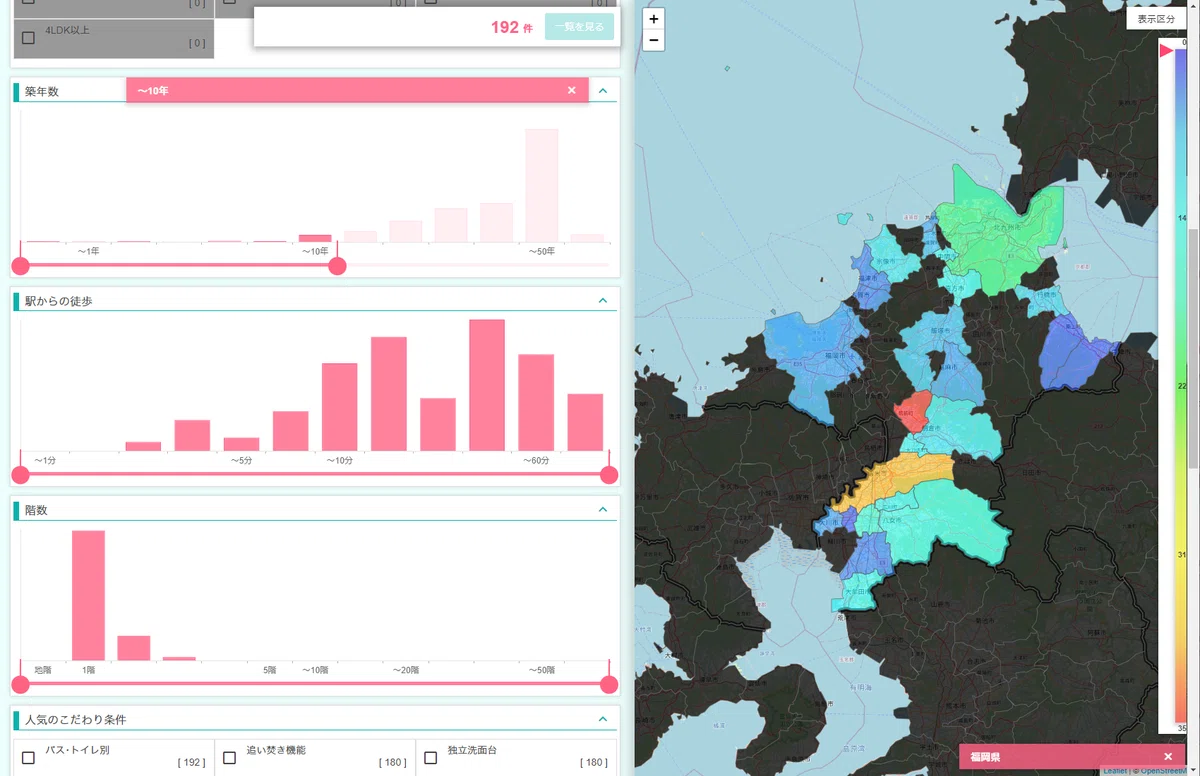Check the 追い焚き機能 option
Screen dimensions: 1200x776
229,758
